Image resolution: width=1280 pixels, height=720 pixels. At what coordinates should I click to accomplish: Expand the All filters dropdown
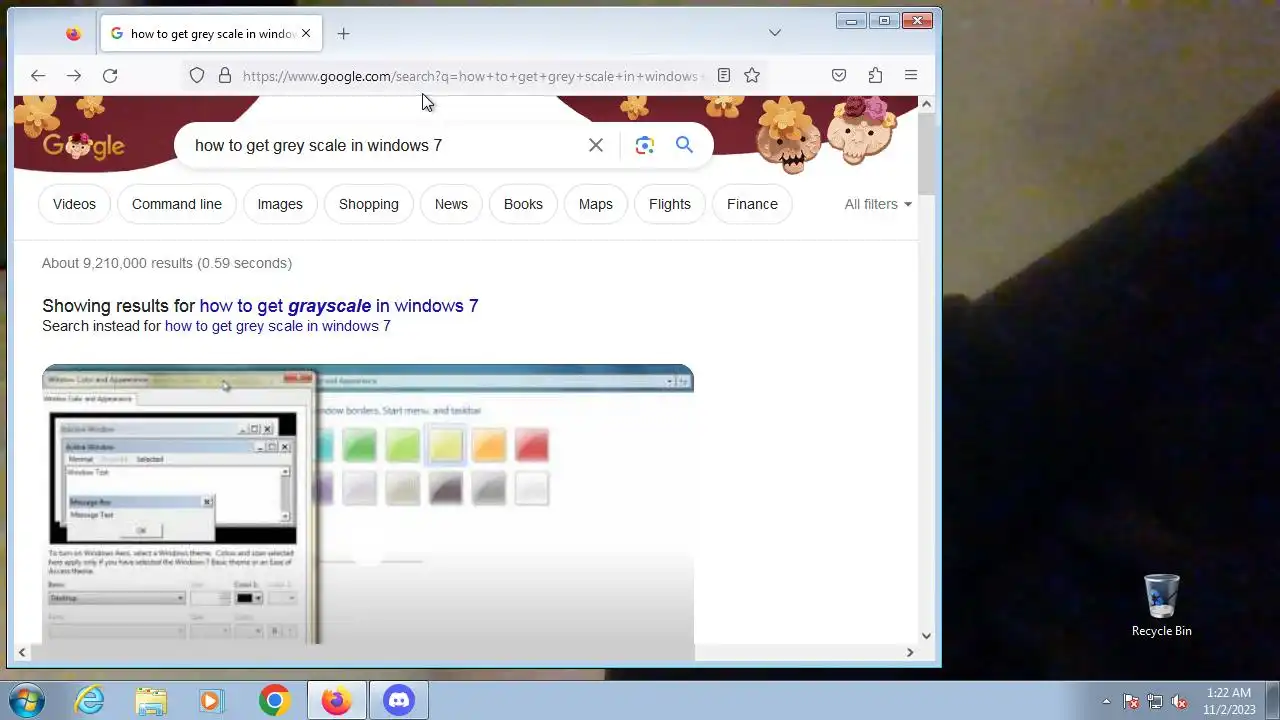pos(878,204)
